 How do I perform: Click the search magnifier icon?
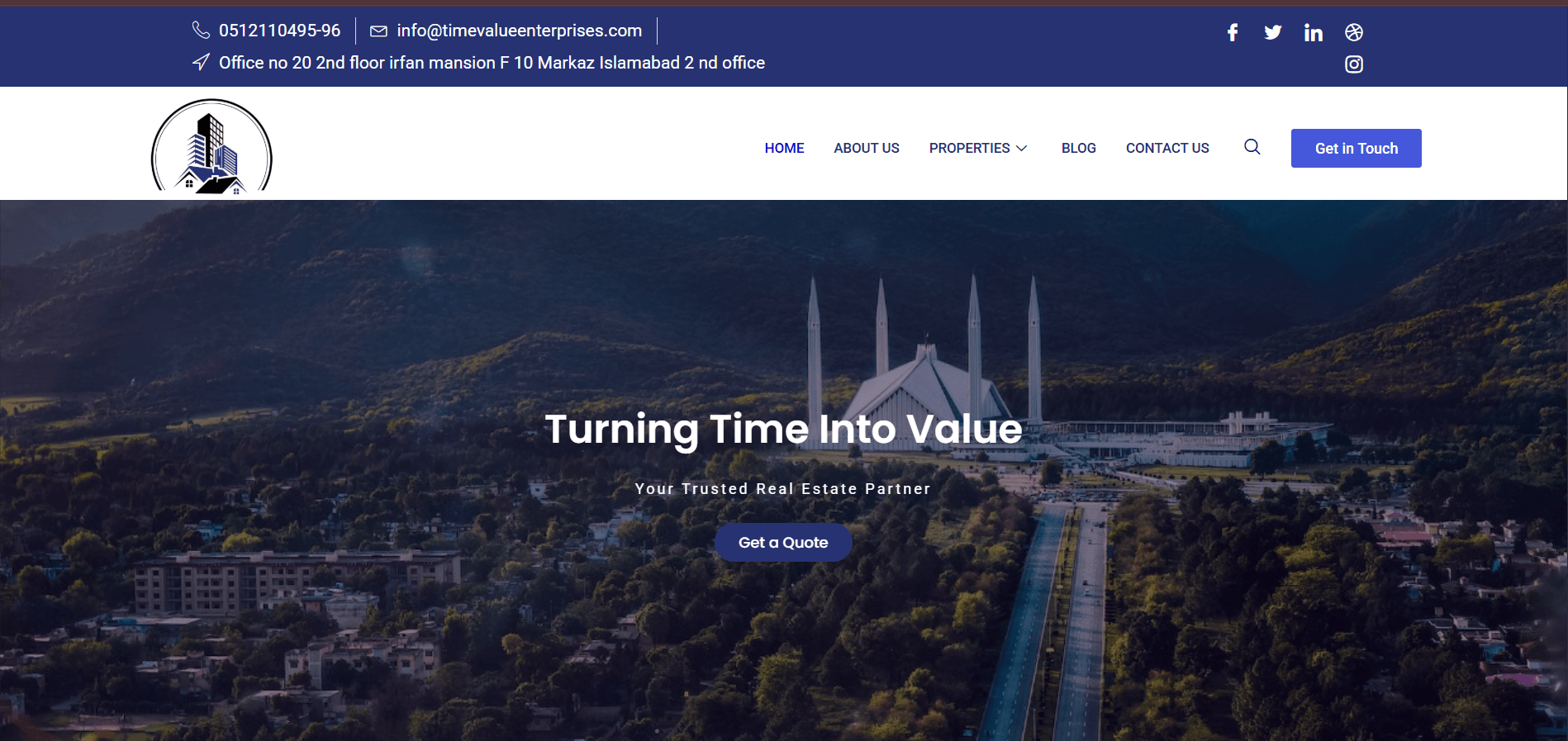[1252, 147]
